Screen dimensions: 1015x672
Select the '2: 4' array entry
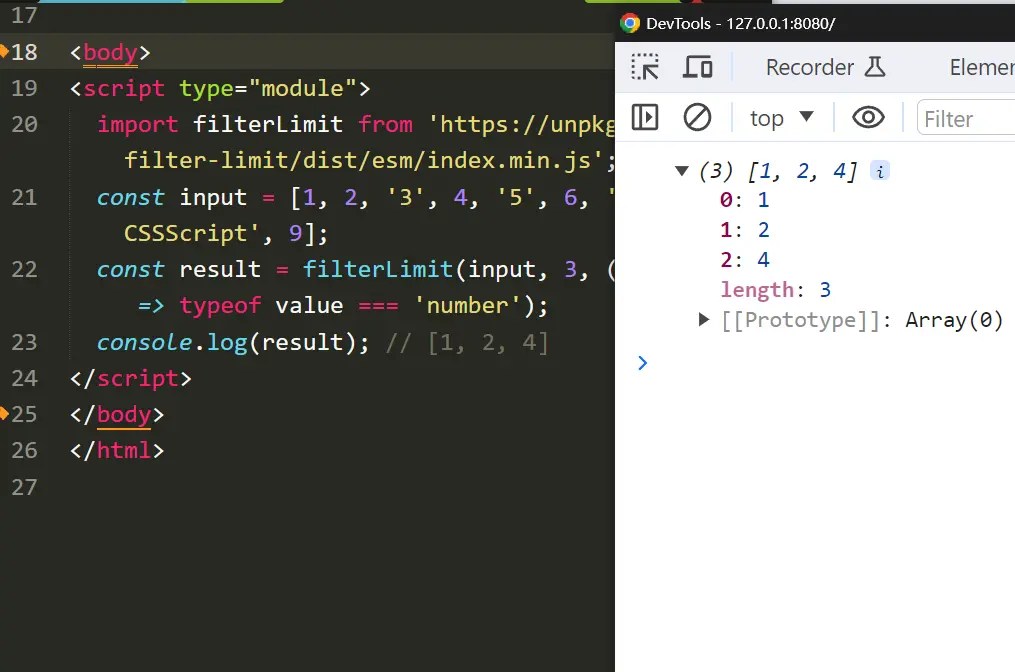[744, 260]
